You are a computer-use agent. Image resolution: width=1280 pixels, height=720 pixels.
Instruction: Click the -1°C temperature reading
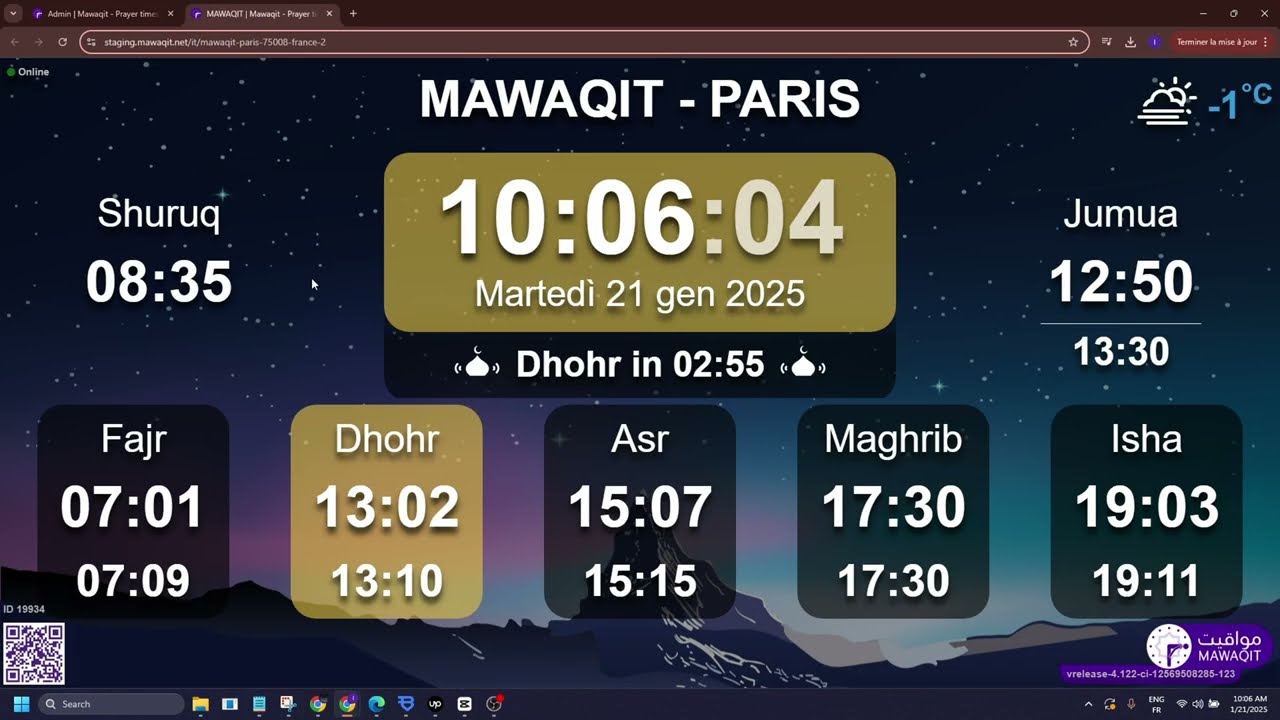[1239, 101]
